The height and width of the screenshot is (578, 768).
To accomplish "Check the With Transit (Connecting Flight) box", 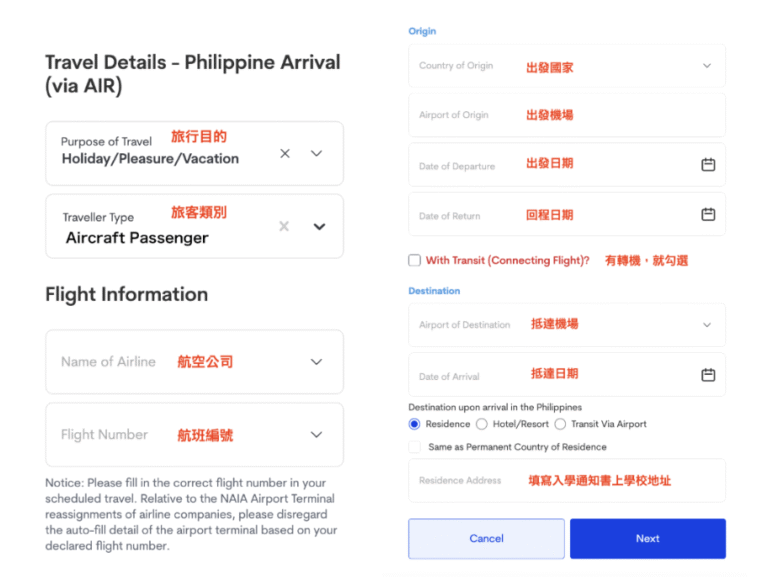I will point(415,260).
